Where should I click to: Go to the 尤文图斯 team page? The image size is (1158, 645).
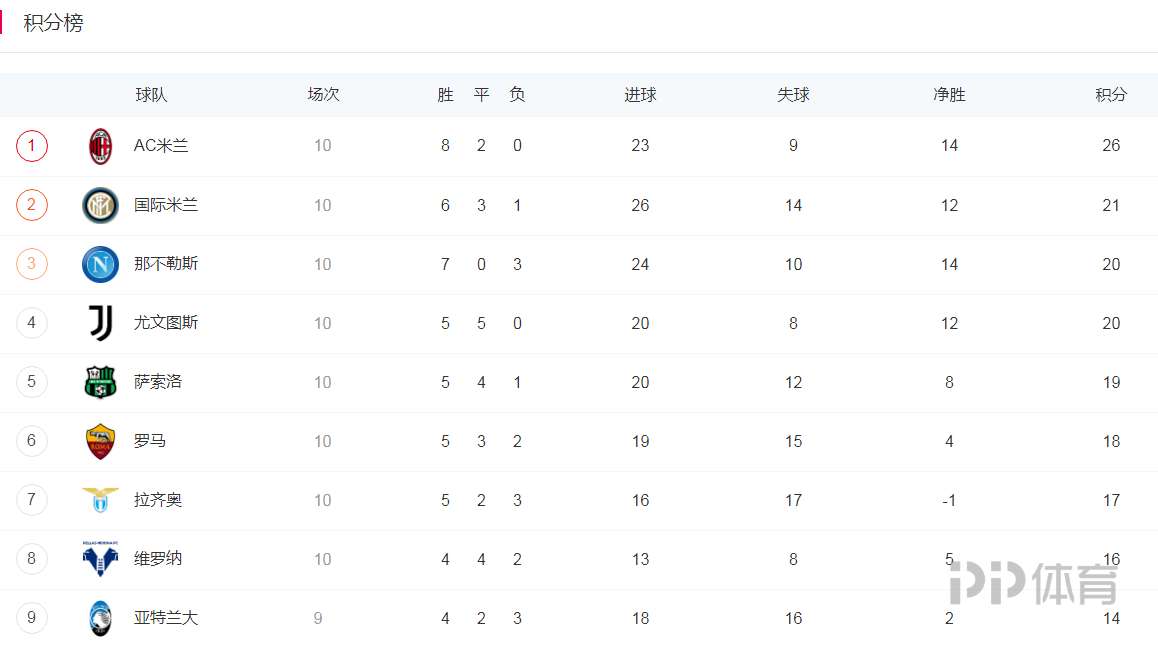tap(166, 323)
